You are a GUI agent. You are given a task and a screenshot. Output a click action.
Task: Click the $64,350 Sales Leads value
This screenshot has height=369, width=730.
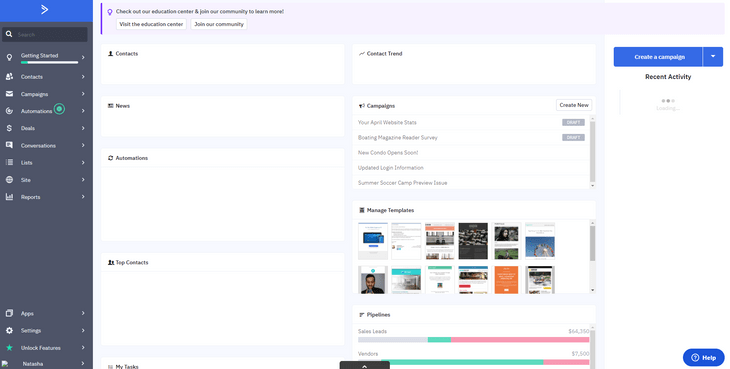579,331
